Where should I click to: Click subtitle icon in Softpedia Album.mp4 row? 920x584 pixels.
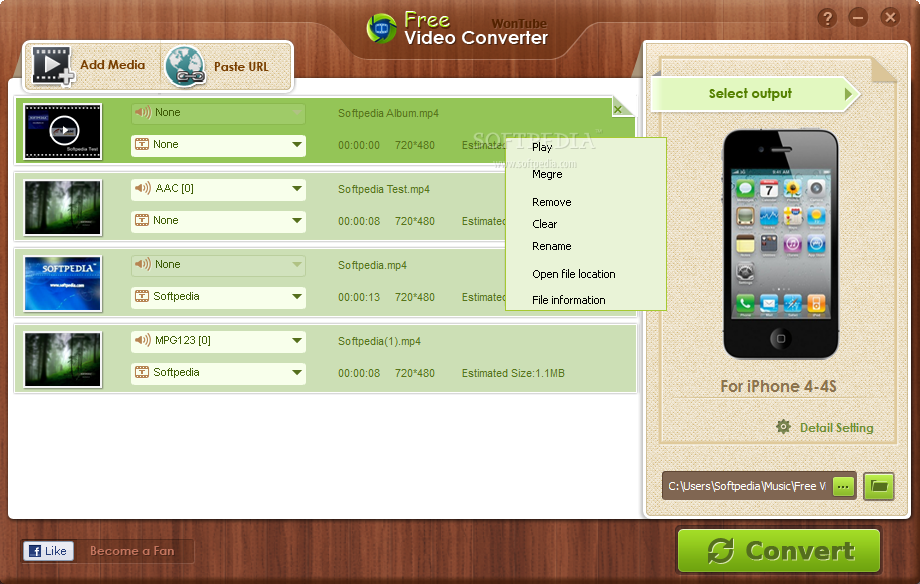point(142,144)
